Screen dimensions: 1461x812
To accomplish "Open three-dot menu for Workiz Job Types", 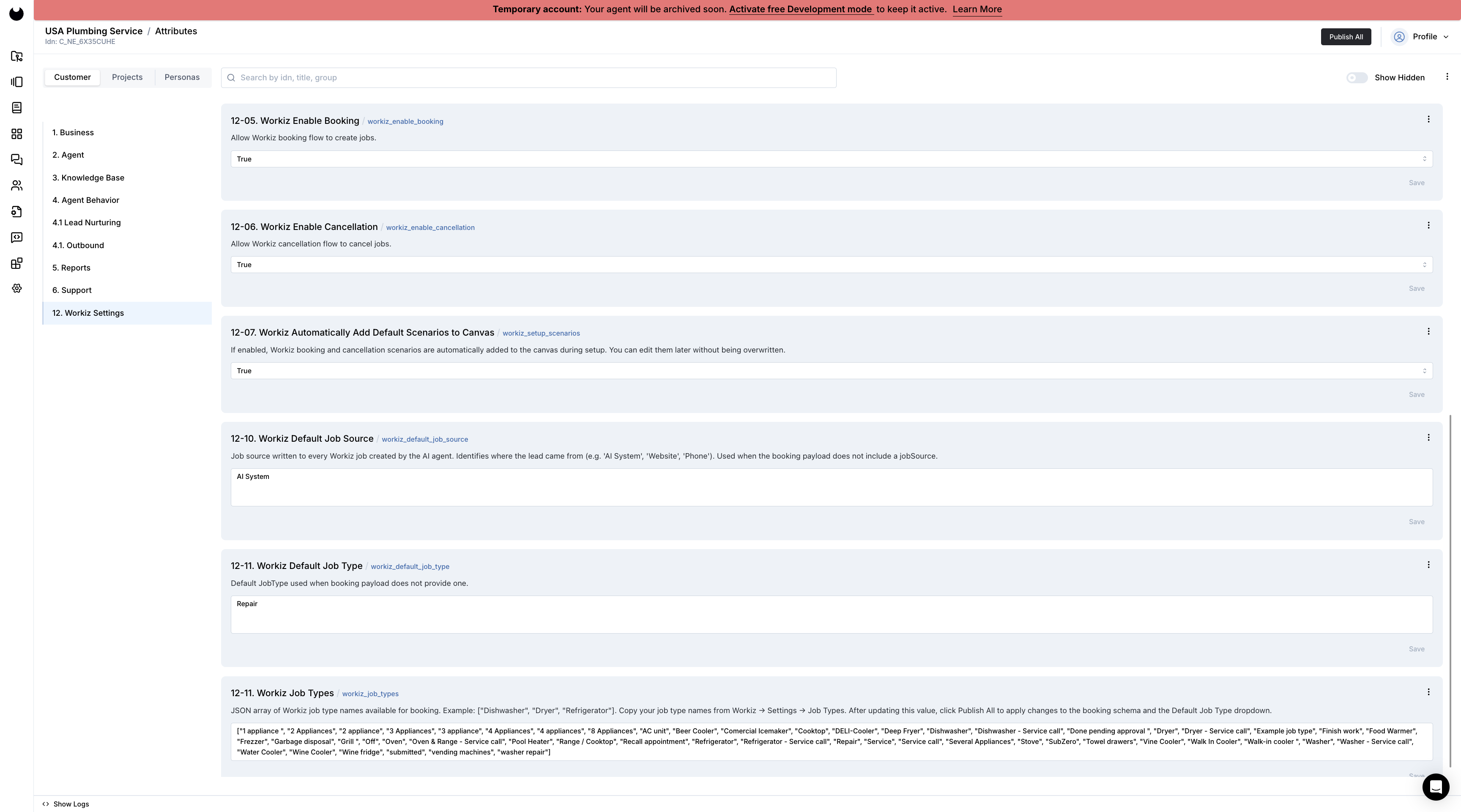I will click(1428, 692).
